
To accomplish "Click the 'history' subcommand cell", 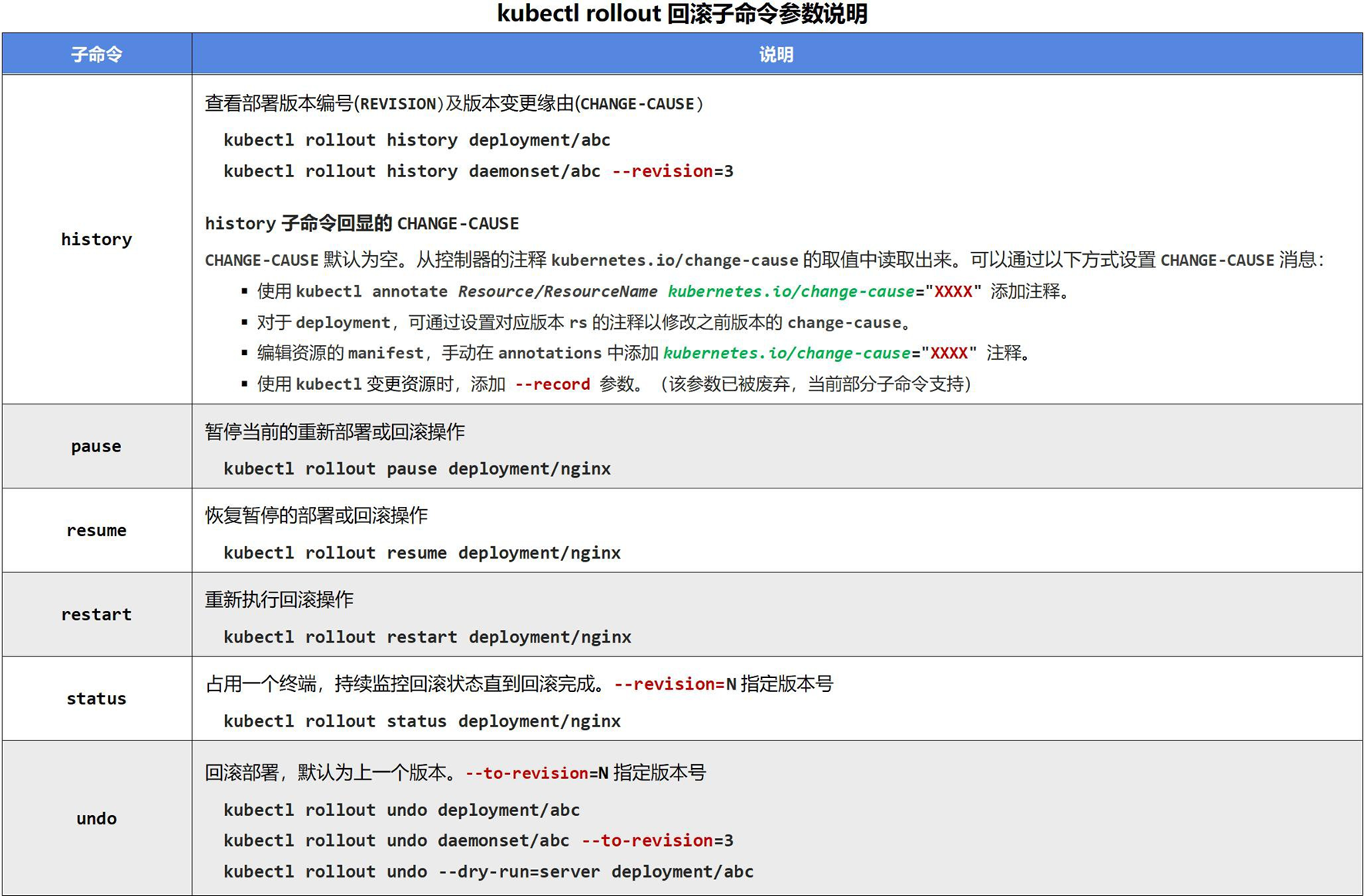I will pos(97,240).
